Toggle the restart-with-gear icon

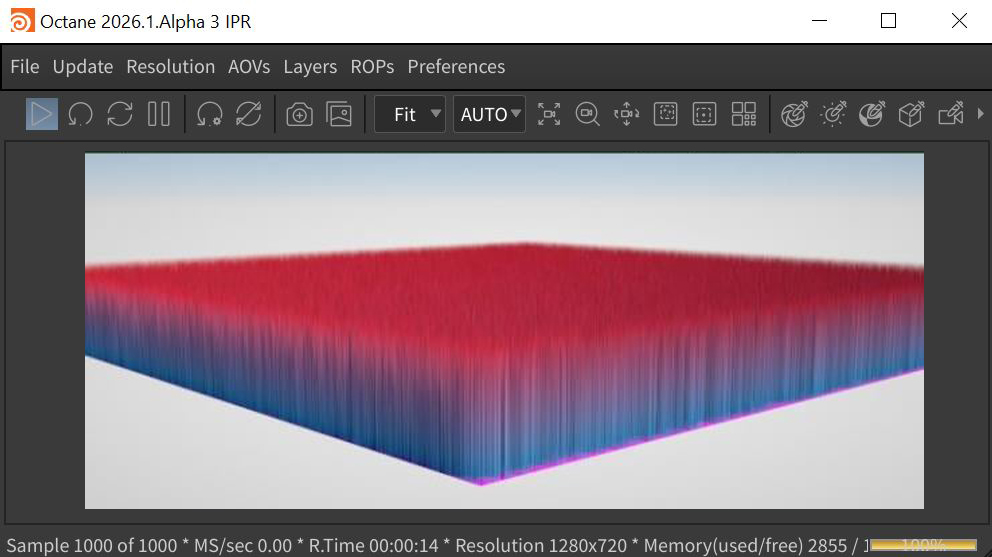coord(209,114)
